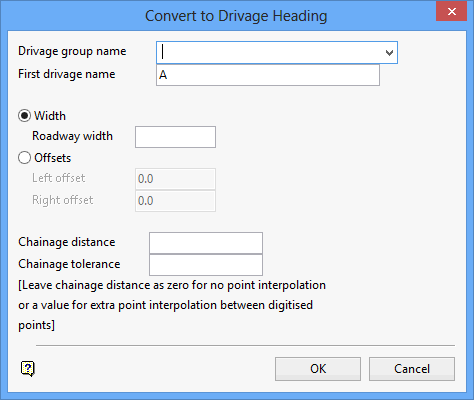Click the Right offset value field

[x=175, y=201]
